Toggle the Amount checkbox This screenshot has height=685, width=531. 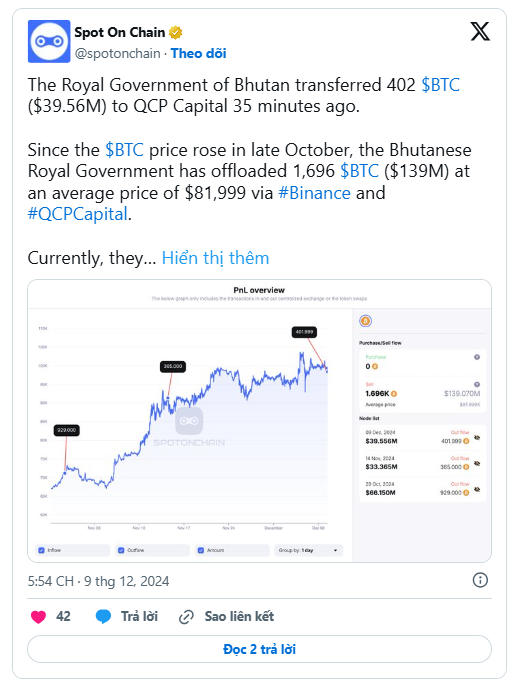click(201, 550)
